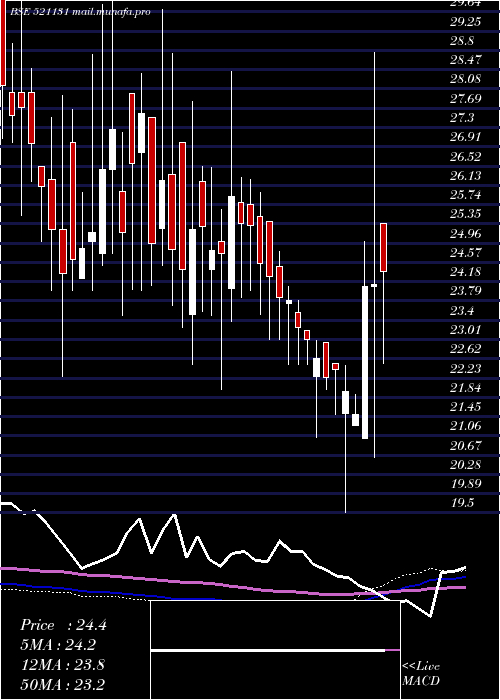
Task: Click the 27.3 axis value
Action: [x=462, y=118]
